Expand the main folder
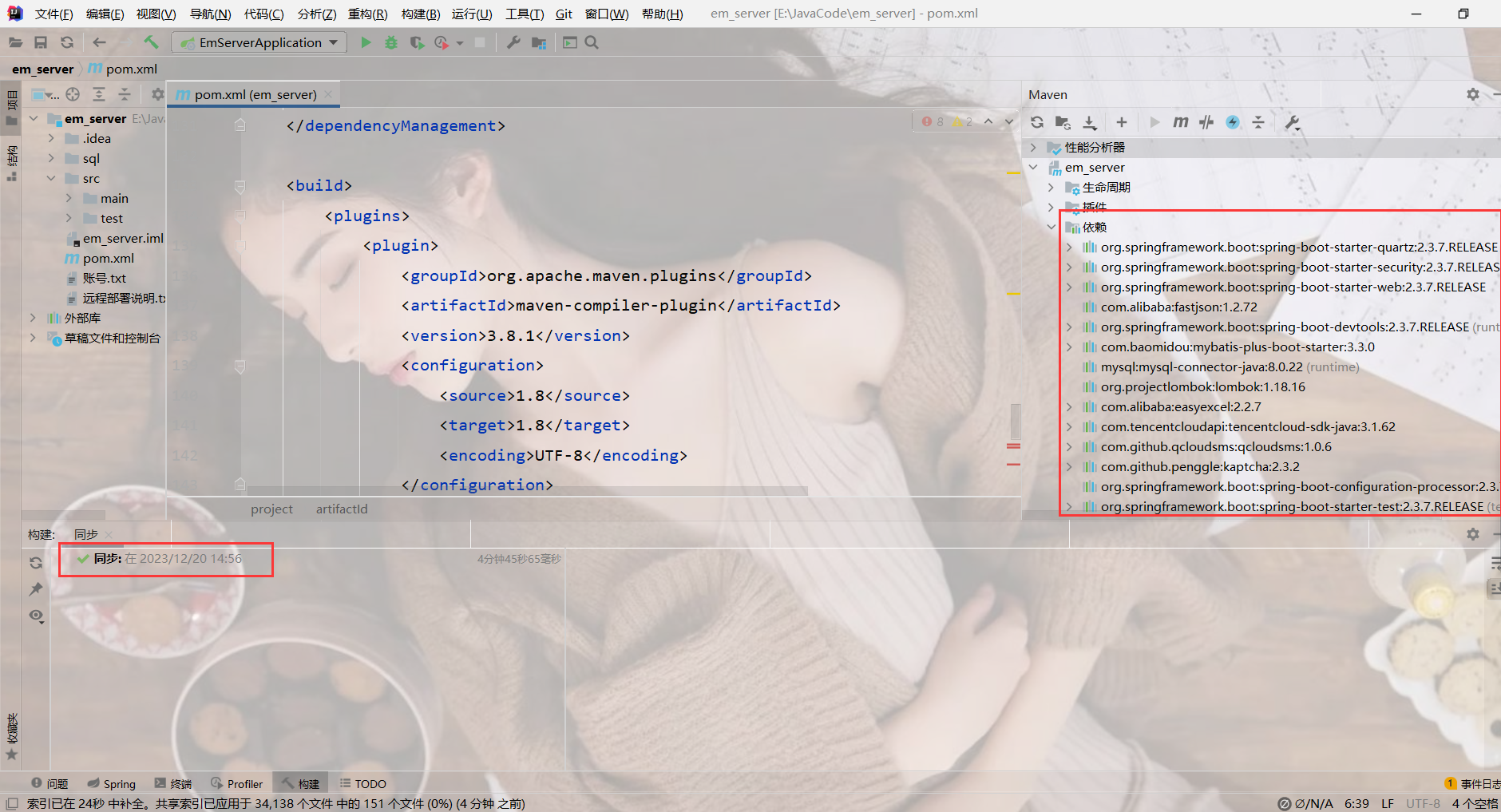The height and width of the screenshot is (812, 1501). (69, 198)
